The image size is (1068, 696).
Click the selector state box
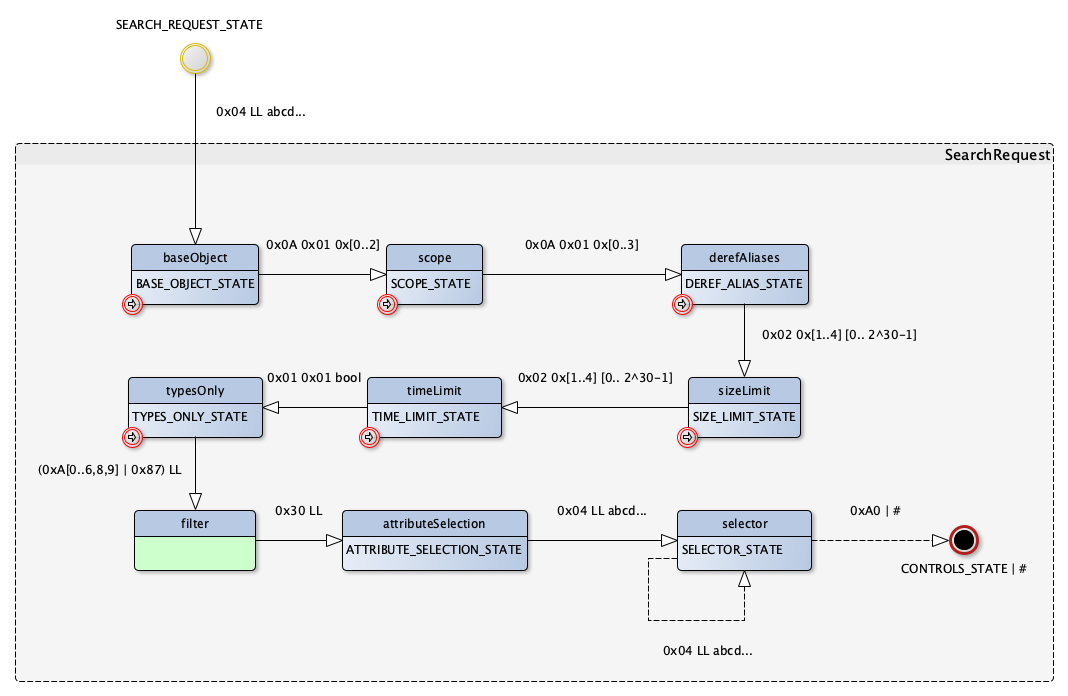click(744, 540)
